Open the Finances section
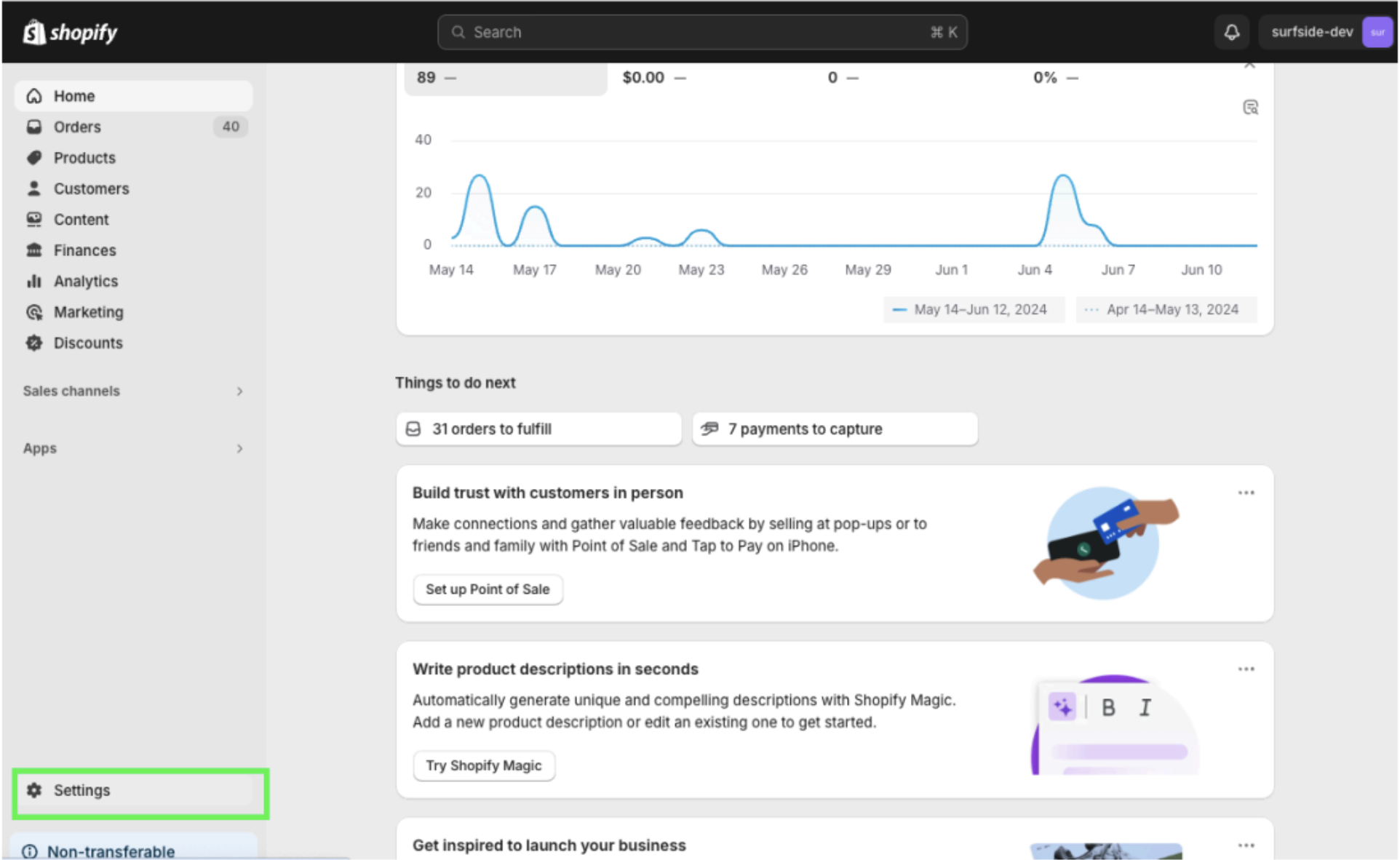Screen dimensions: 1400x860 [133, 250]
